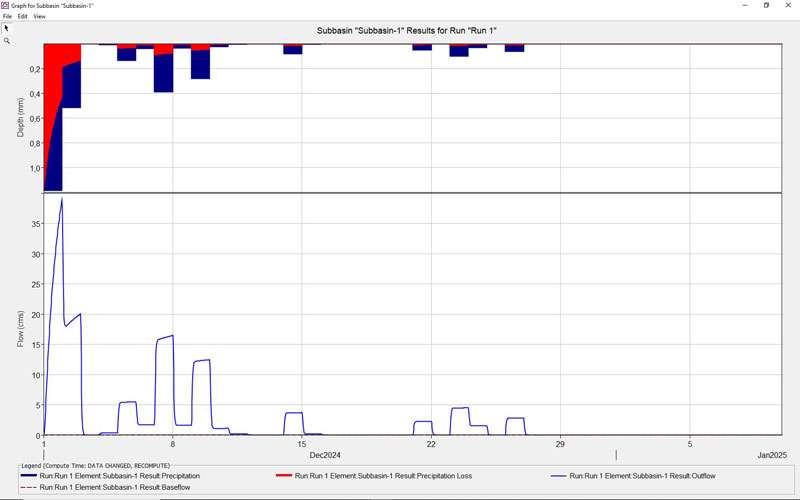
Task: Click the Jan2025 time axis label
Action: 771,455
